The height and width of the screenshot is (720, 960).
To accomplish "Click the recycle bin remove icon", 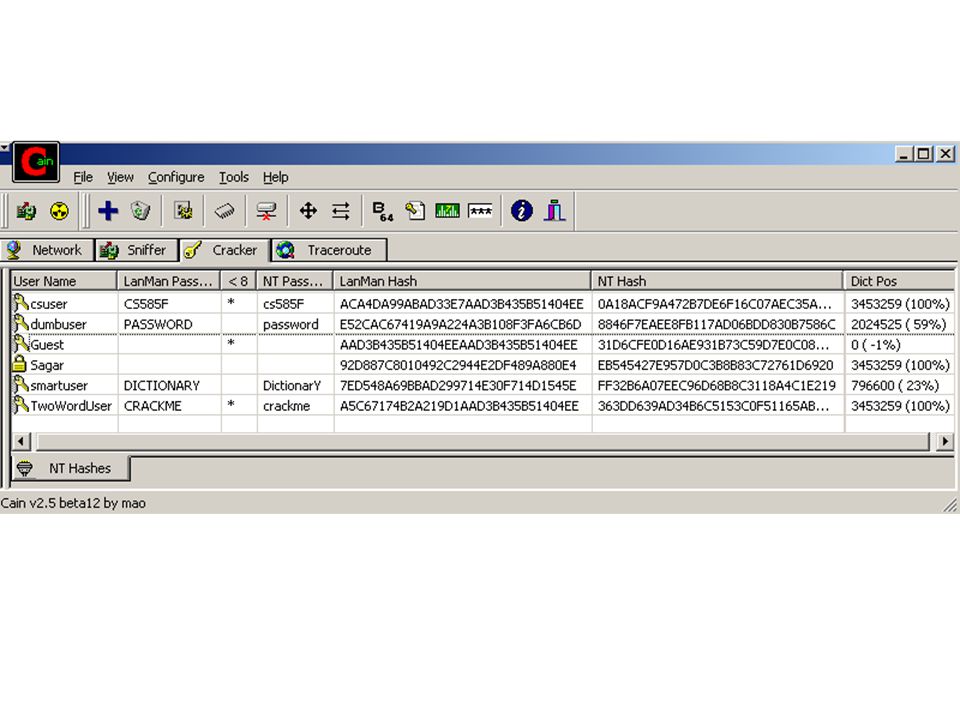I will click(141, 211).
